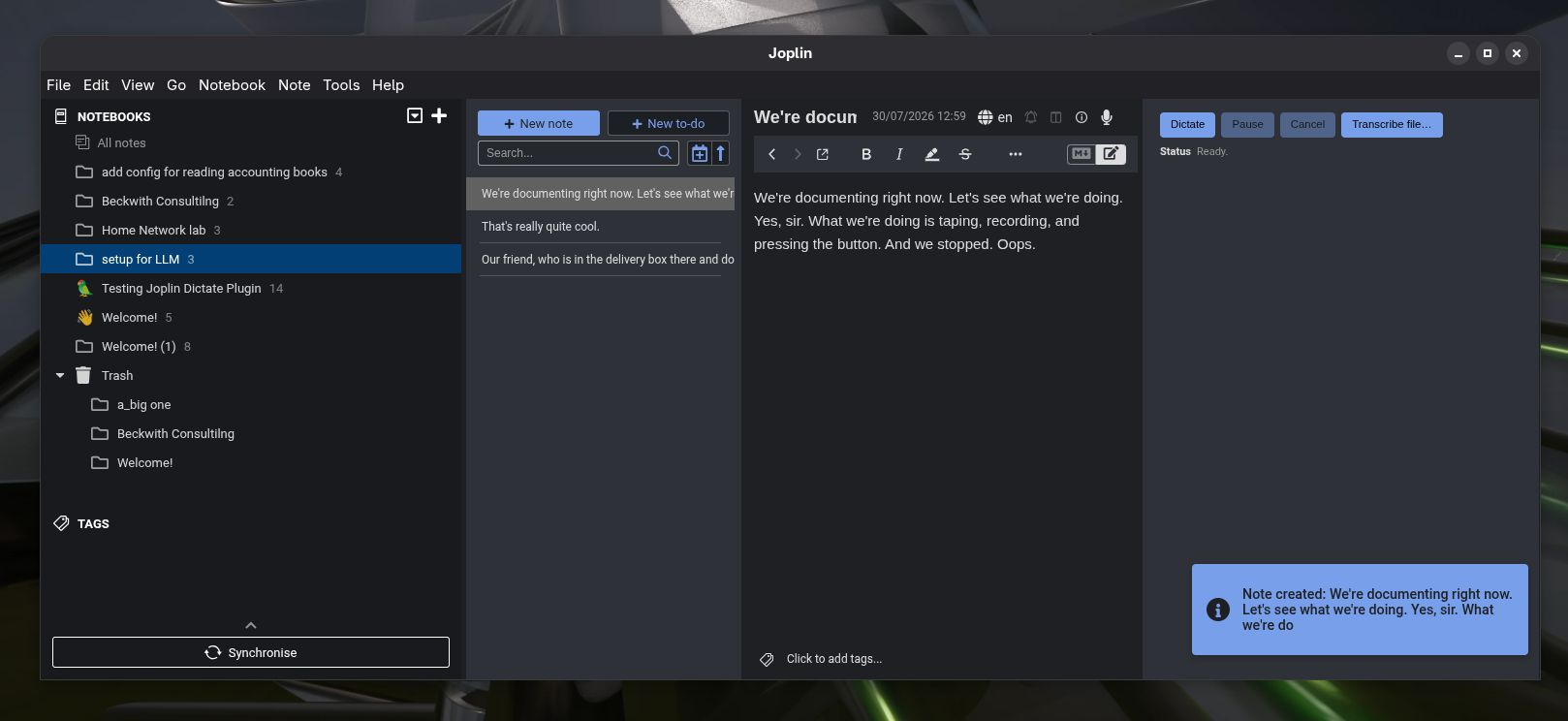This screenshot has width=1568, height=721.
Task: Select the note 'We're documenting right now' in list
Action: click(x=601, y=194)
